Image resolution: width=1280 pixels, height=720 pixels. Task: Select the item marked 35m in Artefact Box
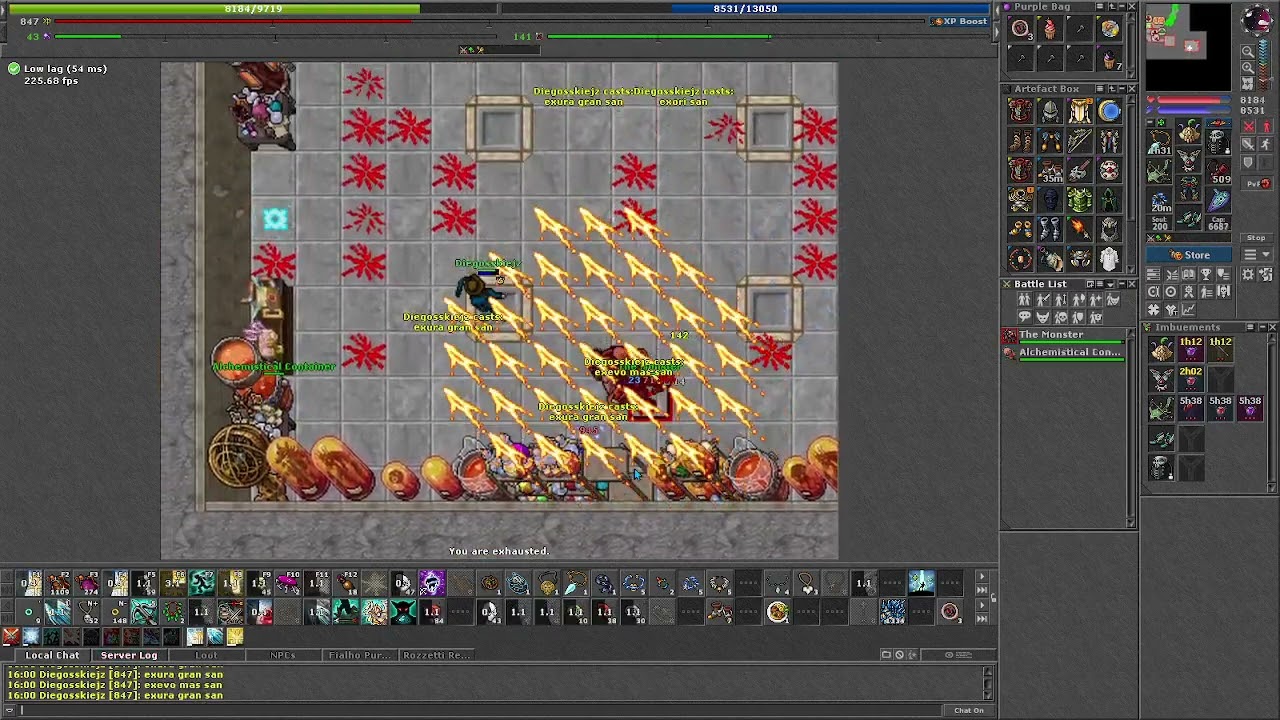click(x=1050, y=170)
